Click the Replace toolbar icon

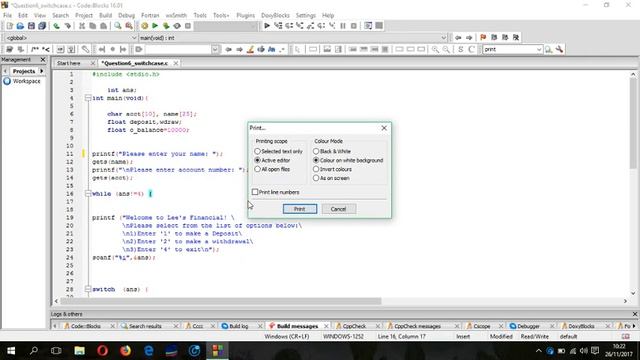pyautogui.click(x=129, y=26)
